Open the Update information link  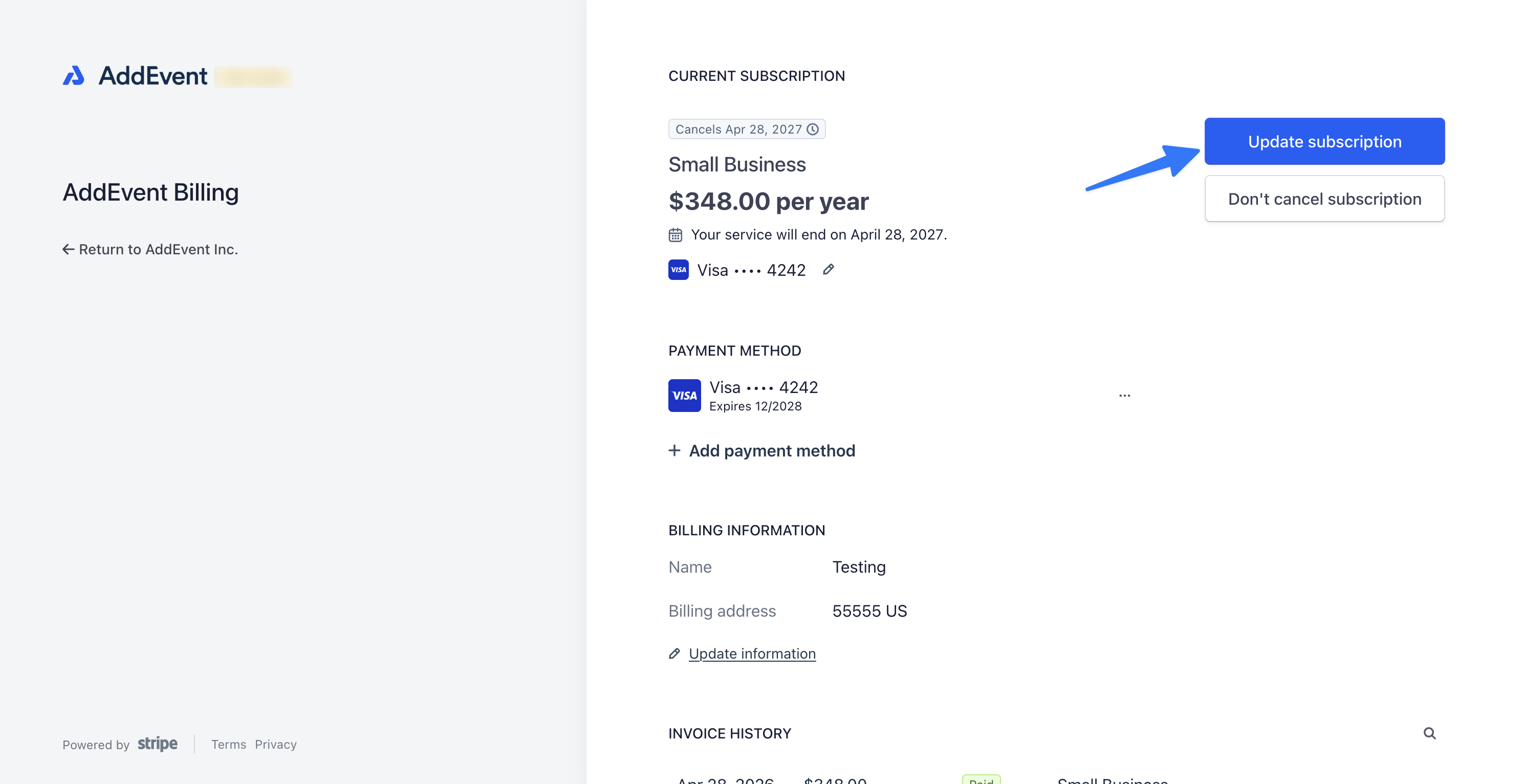click(752, 653)
